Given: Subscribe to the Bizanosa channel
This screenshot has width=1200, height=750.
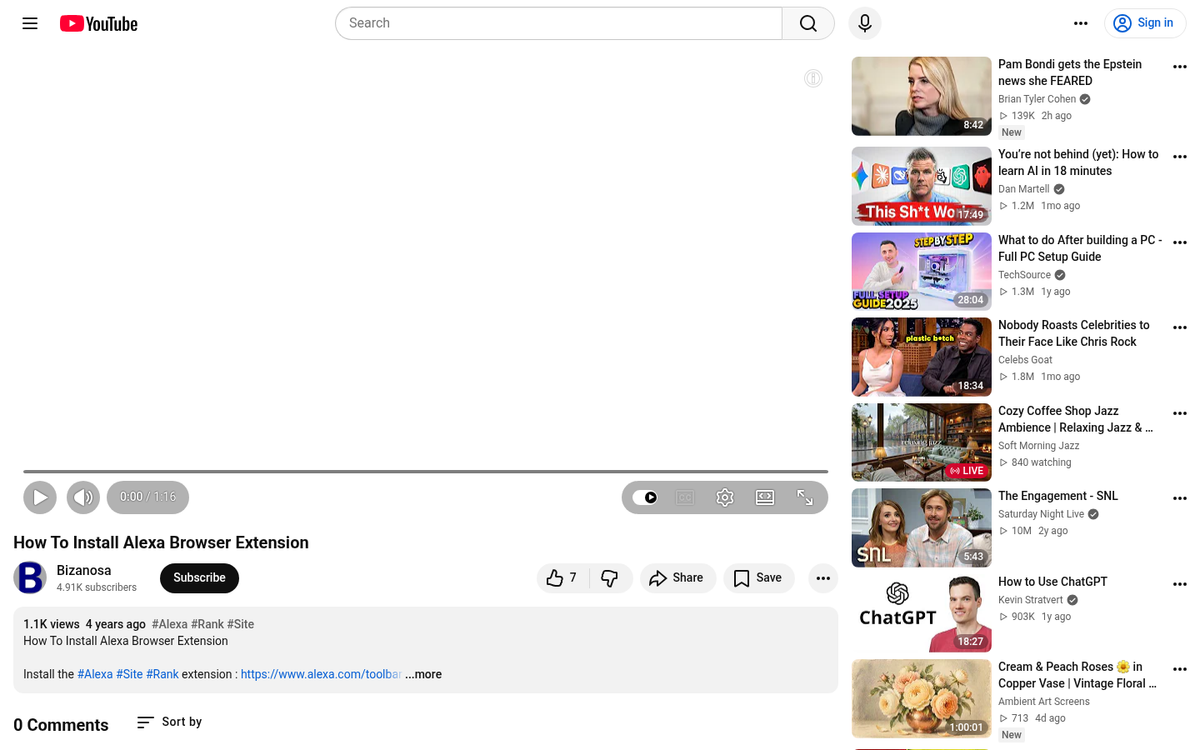Looking at the screenshot, I should 199,578.
